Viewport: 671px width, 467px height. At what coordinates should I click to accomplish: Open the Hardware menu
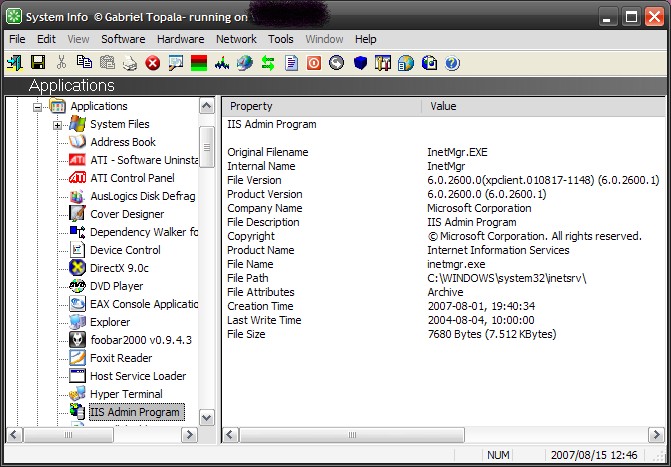(181, 39)
